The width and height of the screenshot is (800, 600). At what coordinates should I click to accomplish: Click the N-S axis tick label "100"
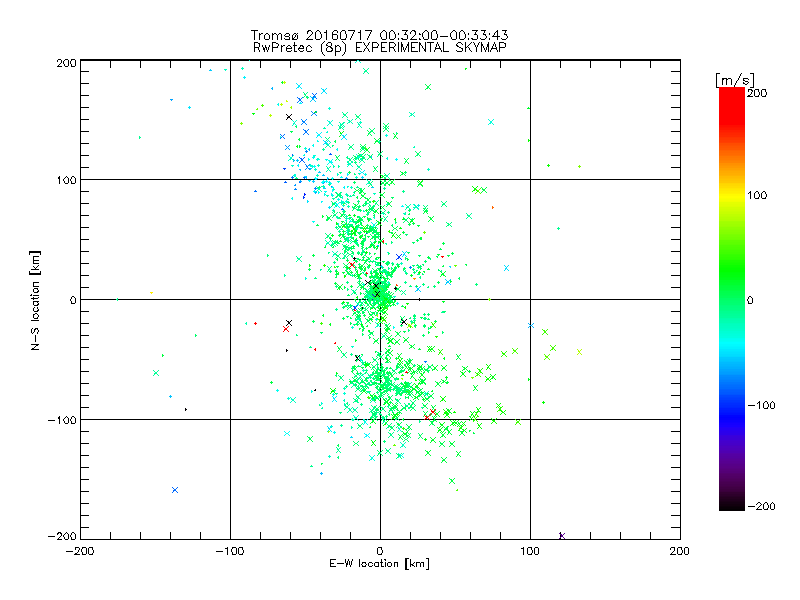[66, 180]
